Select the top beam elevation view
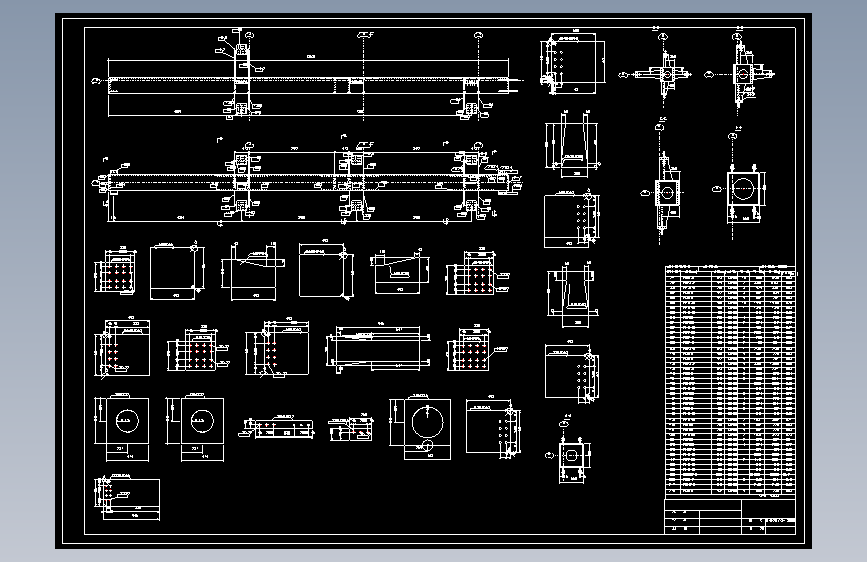The image size is (867, 562). 307,74
